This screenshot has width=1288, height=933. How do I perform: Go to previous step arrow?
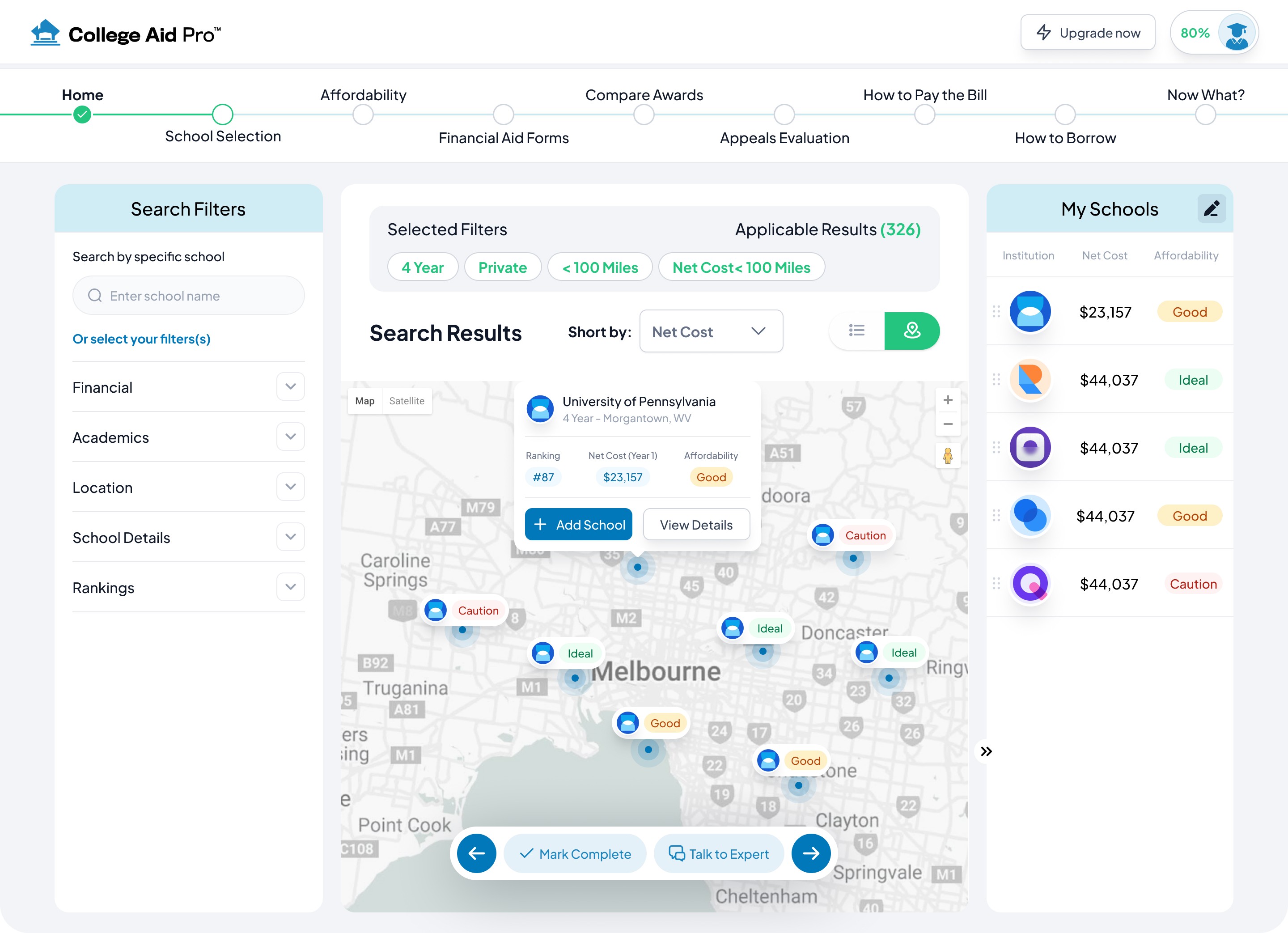coord(476,853)
